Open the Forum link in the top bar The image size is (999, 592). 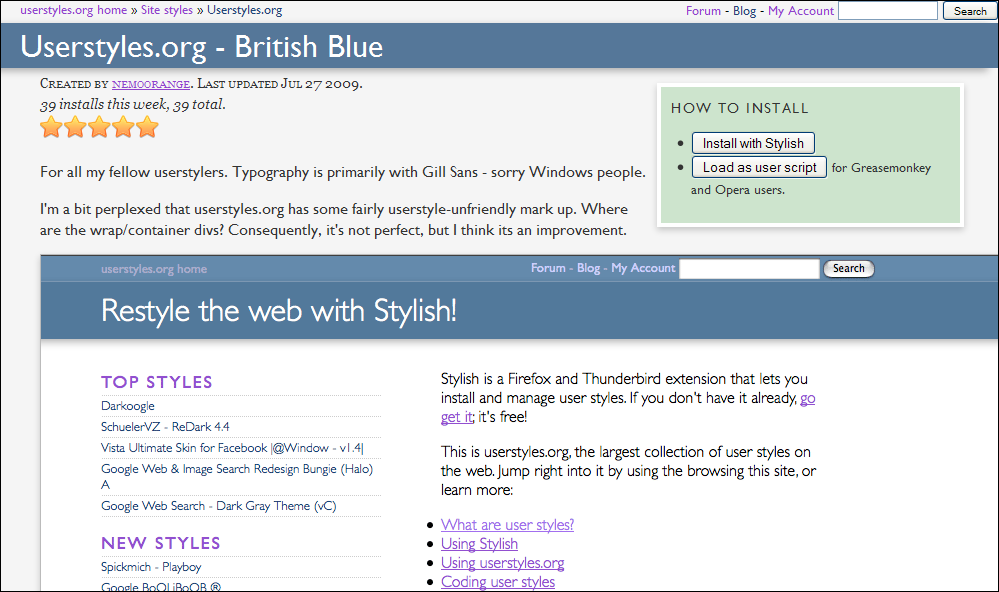click(x=703, y=11)
